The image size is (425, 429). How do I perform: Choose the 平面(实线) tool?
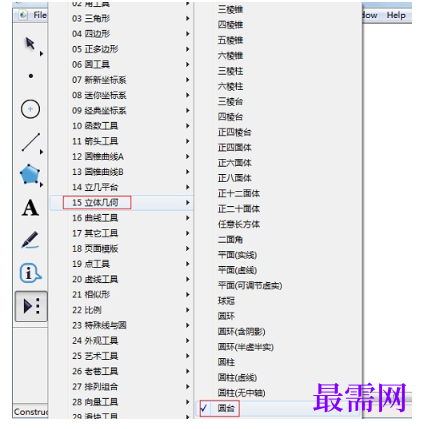[x=237, y=255]
